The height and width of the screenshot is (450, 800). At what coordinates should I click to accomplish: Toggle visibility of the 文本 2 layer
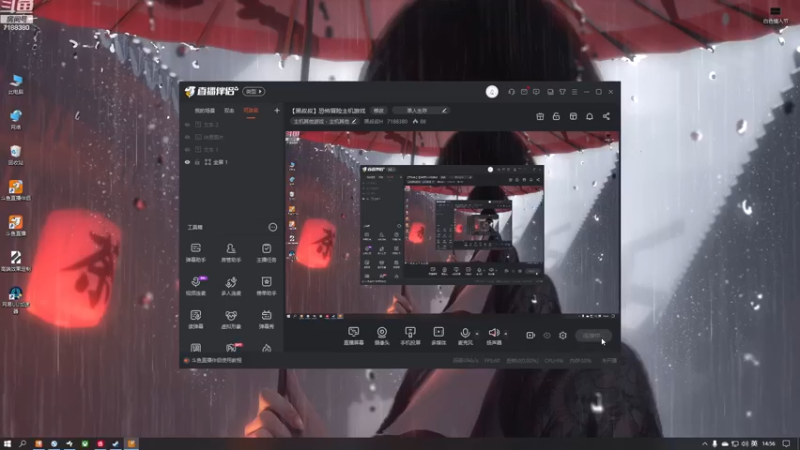(187, 124)
